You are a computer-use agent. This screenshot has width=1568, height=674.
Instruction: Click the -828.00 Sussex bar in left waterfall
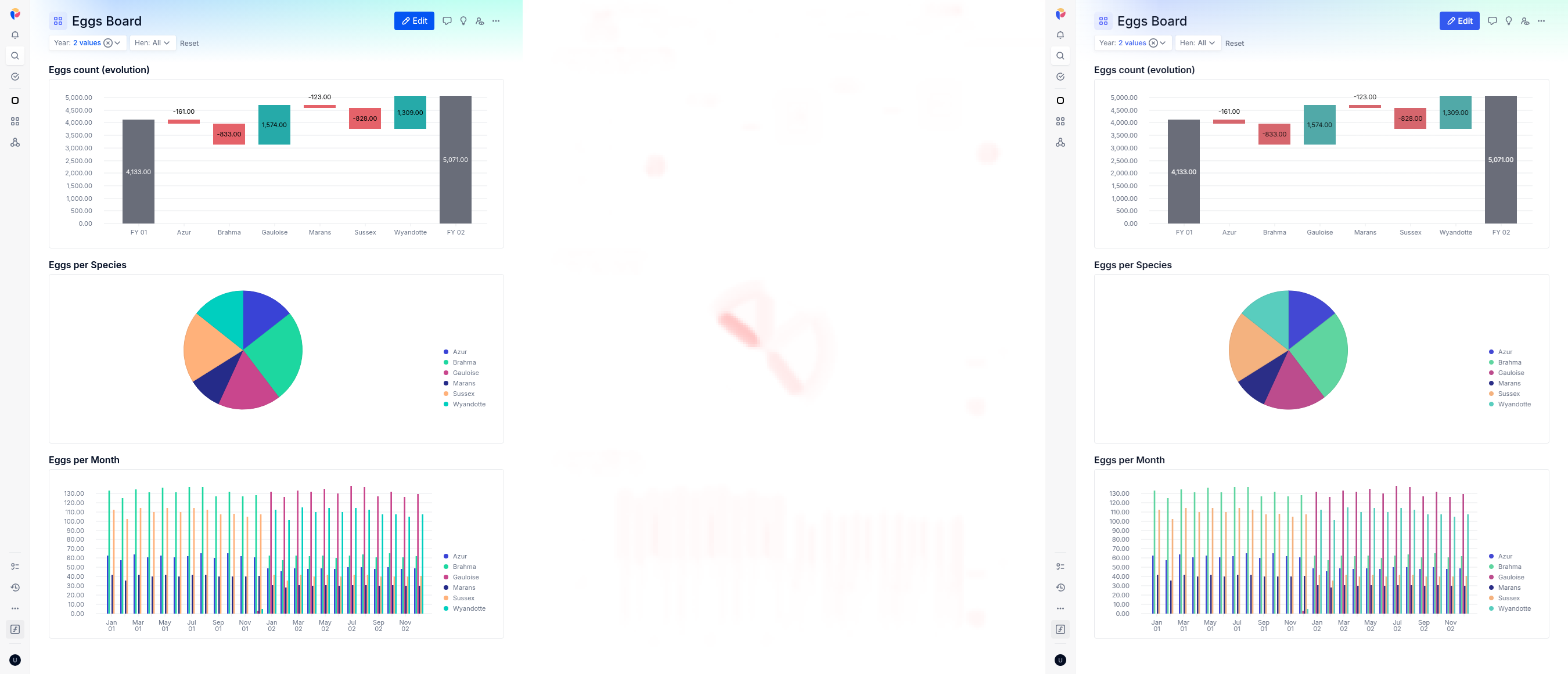pyautogui.click(x=365, y=118)
